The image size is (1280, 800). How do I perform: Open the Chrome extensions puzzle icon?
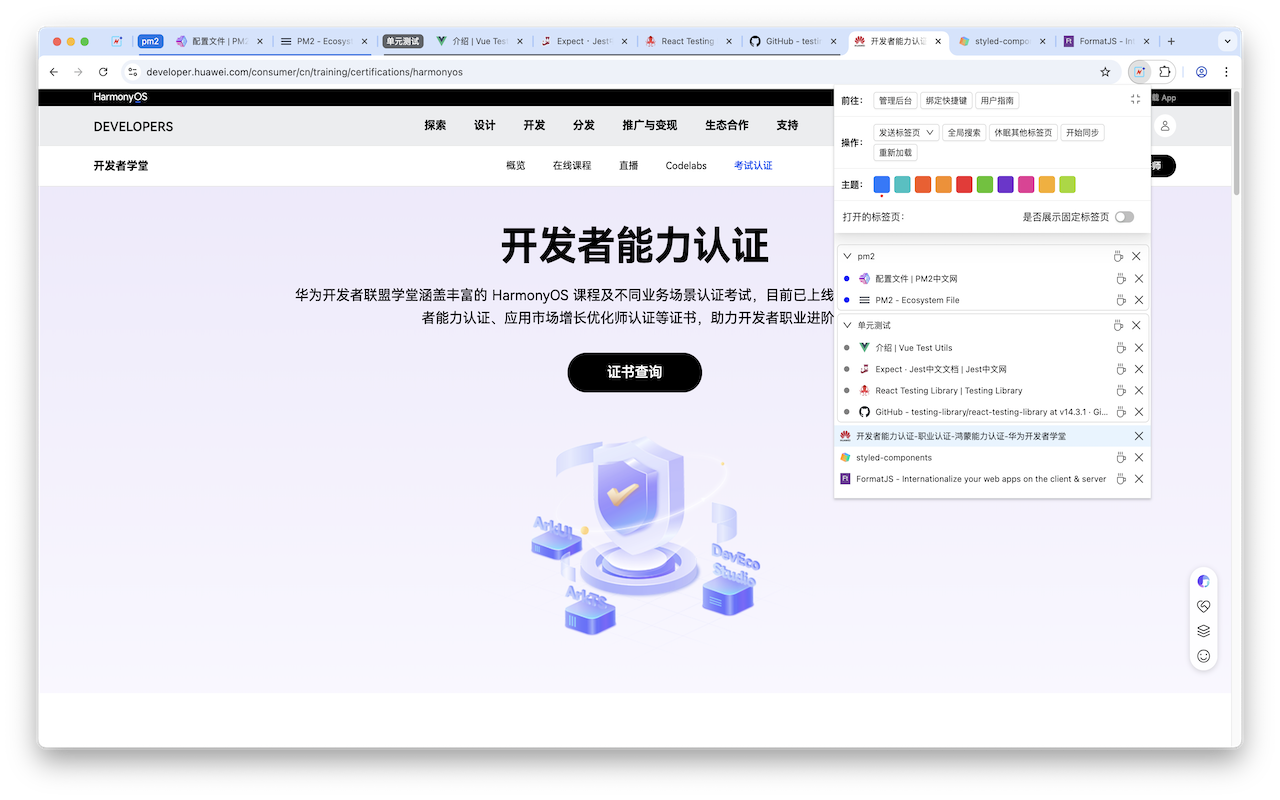point(1165,72)
